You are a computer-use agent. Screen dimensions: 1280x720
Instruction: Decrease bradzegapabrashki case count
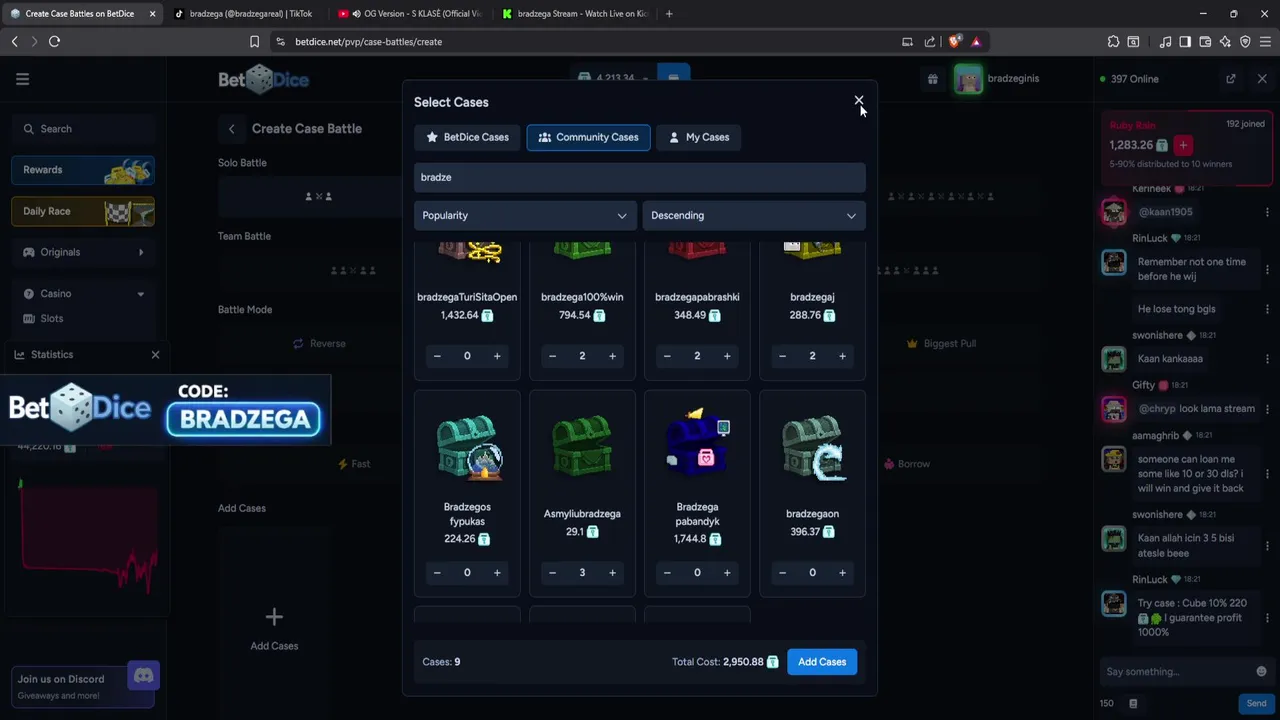pyautogui.click(x=667, y=356)
